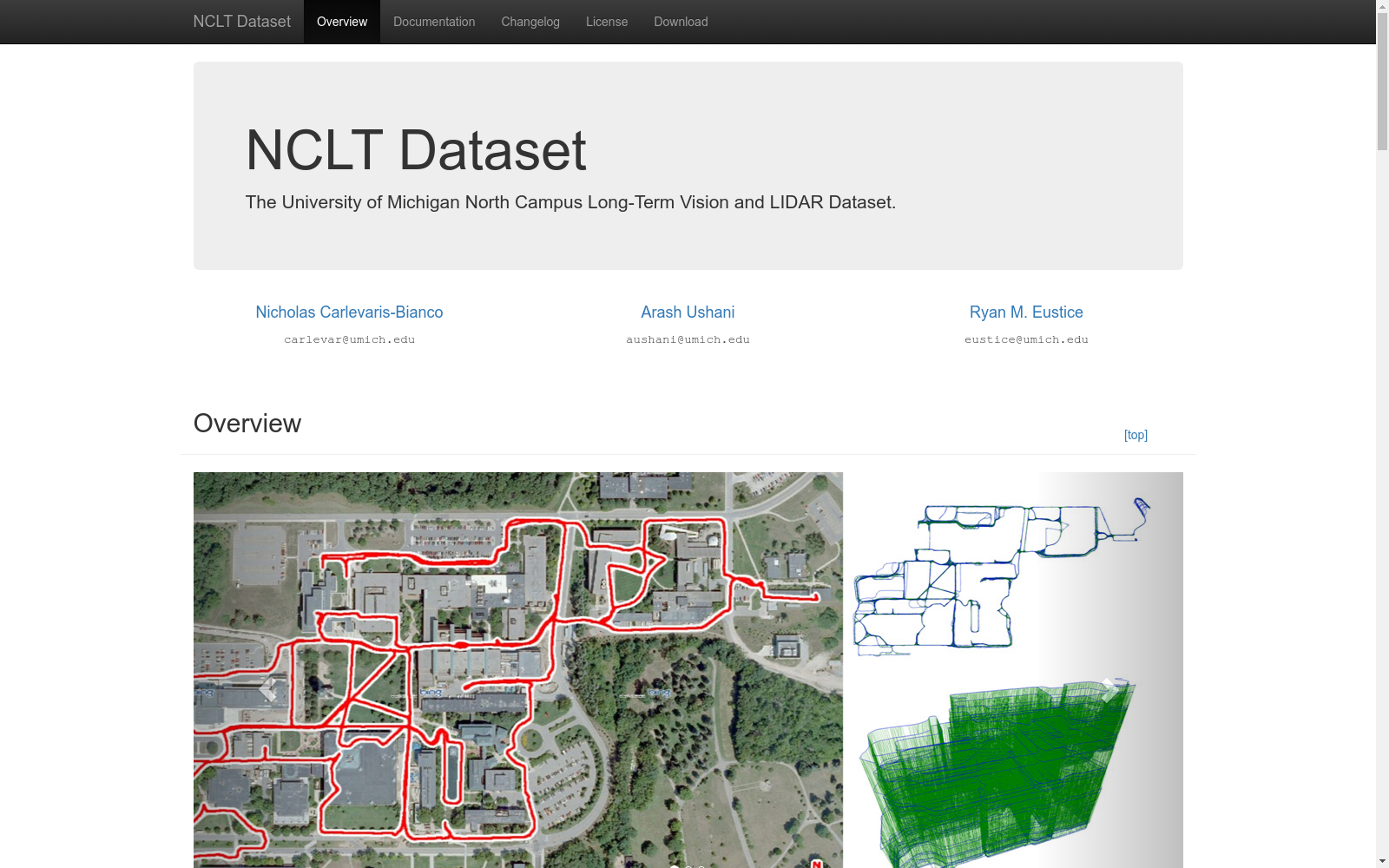Visit Ryan M. Eustice's author link

[1026, 312]
